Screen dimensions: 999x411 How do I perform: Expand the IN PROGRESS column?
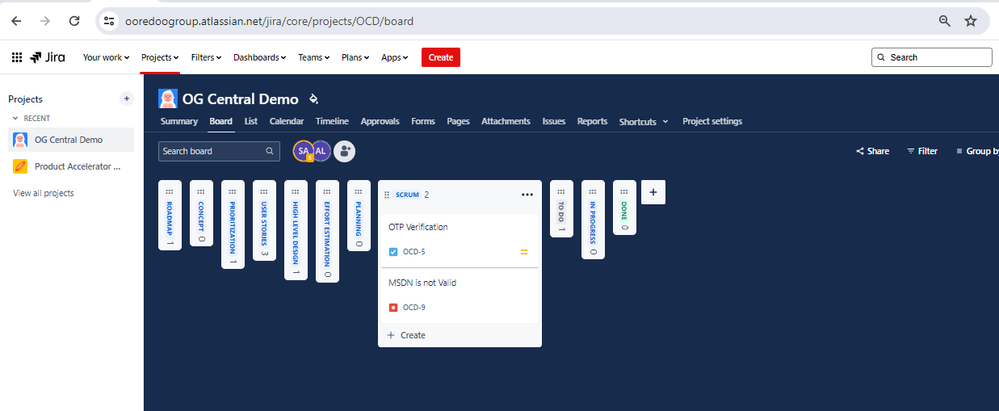pyautogui.click(x=593, y=220)
